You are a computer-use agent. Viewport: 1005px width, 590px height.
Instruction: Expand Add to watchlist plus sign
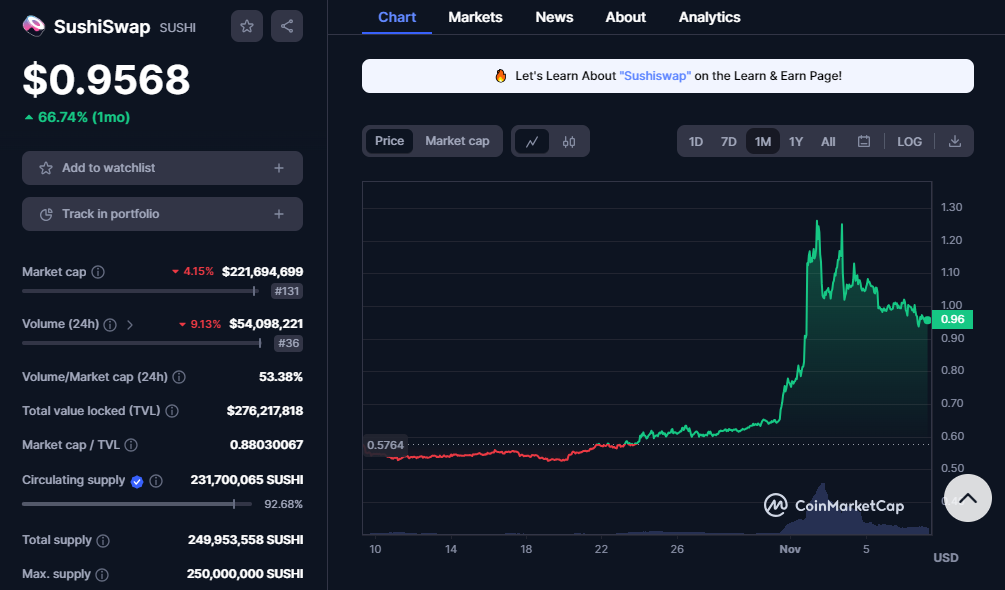(279, 168)
